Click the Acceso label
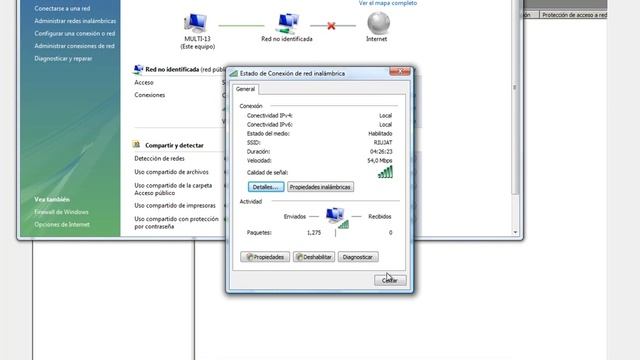 (x=144, y=82)
